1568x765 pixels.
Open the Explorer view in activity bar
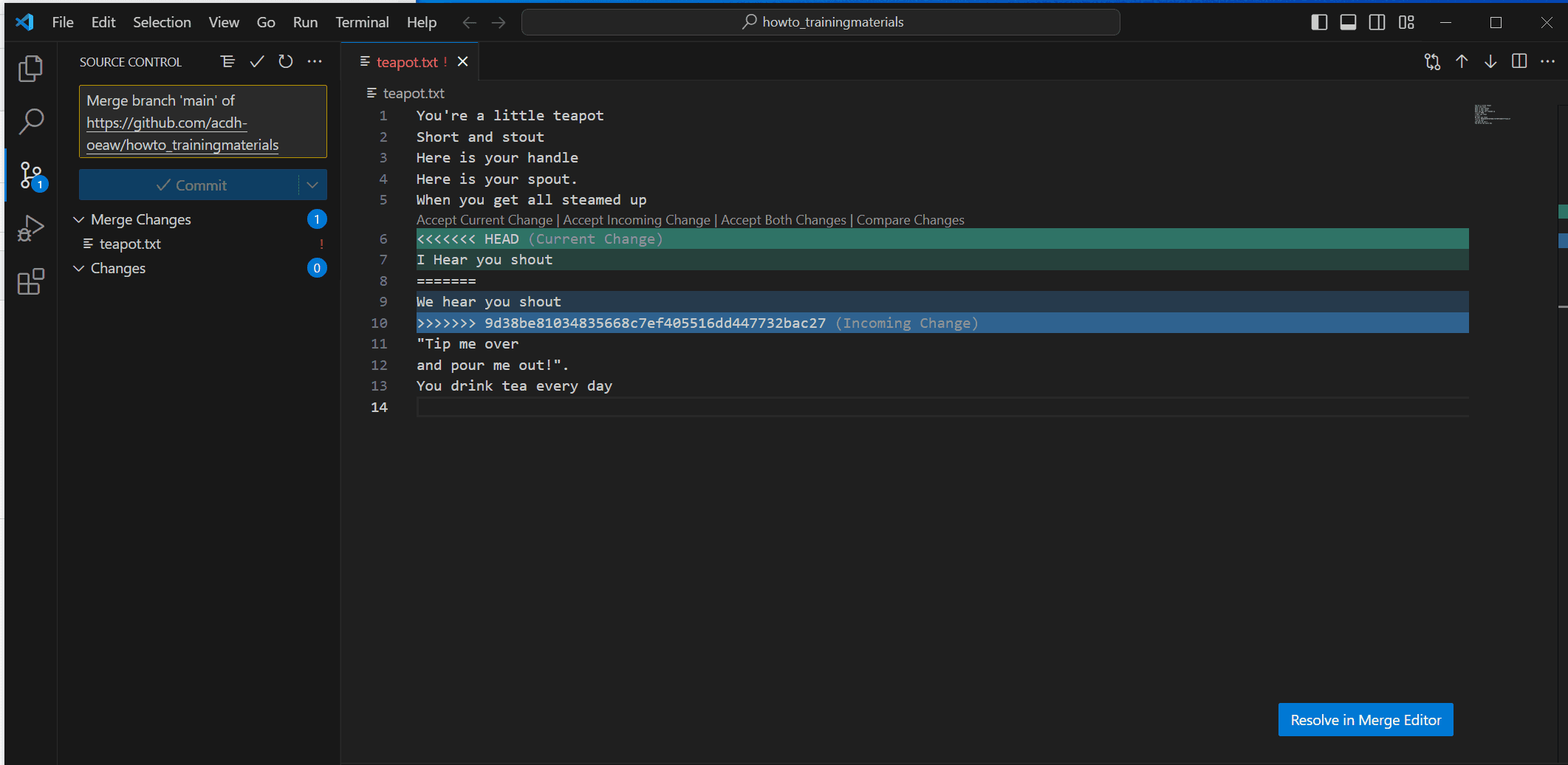tap(30, 69)
